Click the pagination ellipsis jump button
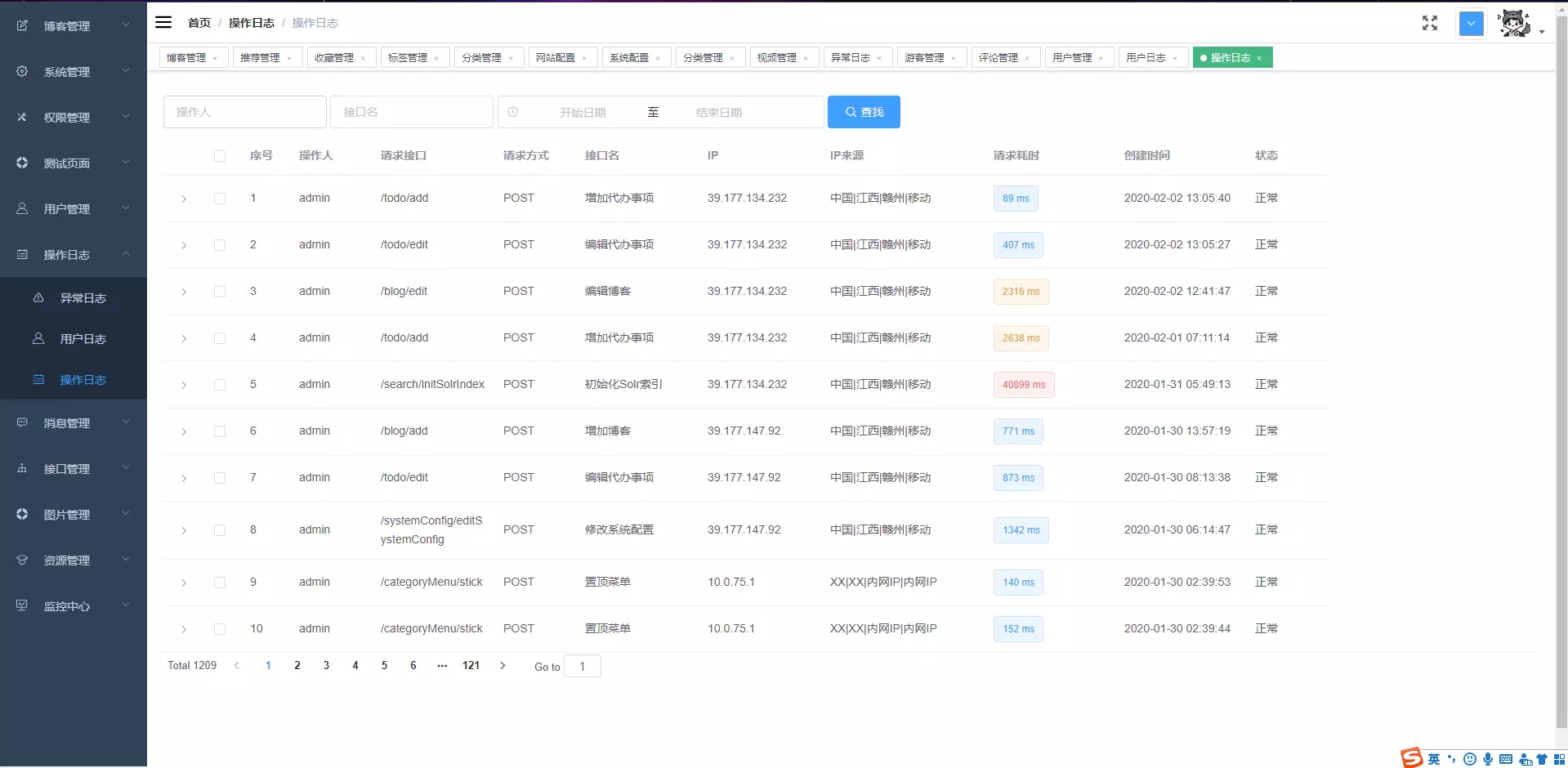This screenshot has width=1568, height=768. tap(442, 666)
